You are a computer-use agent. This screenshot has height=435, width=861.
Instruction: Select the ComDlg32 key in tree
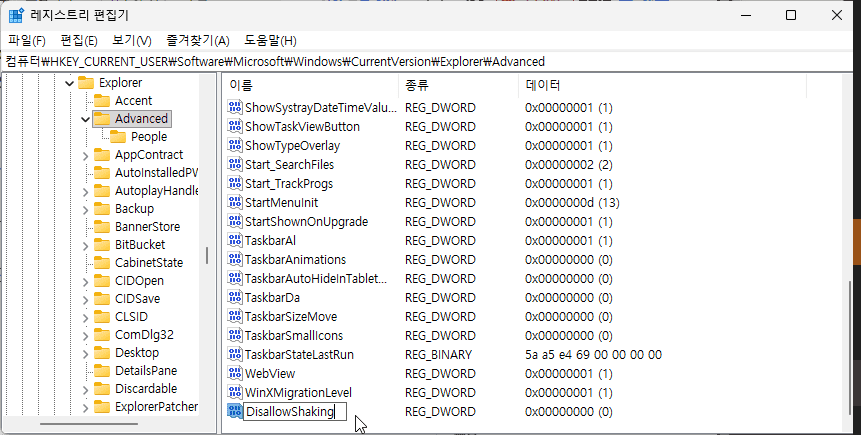(144, 334)
